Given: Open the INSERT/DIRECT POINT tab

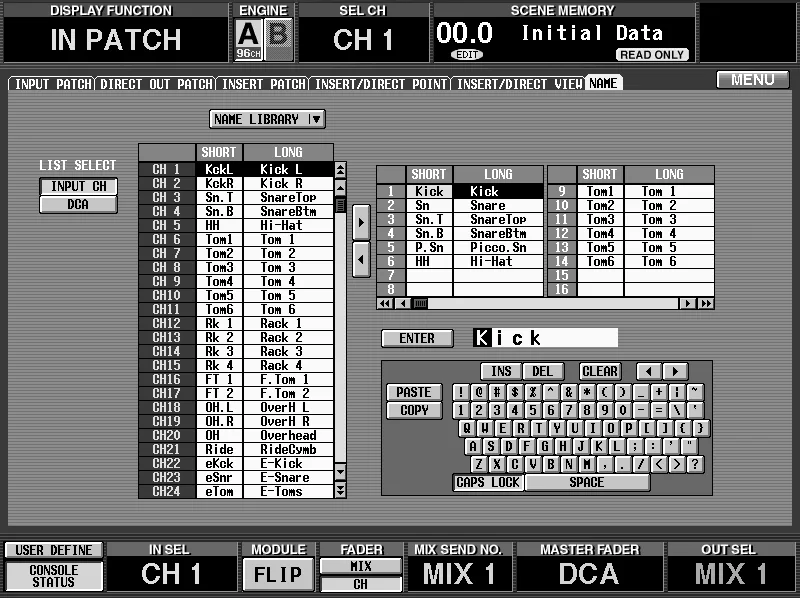Looking at the screenshot, I should click(381, 84).
